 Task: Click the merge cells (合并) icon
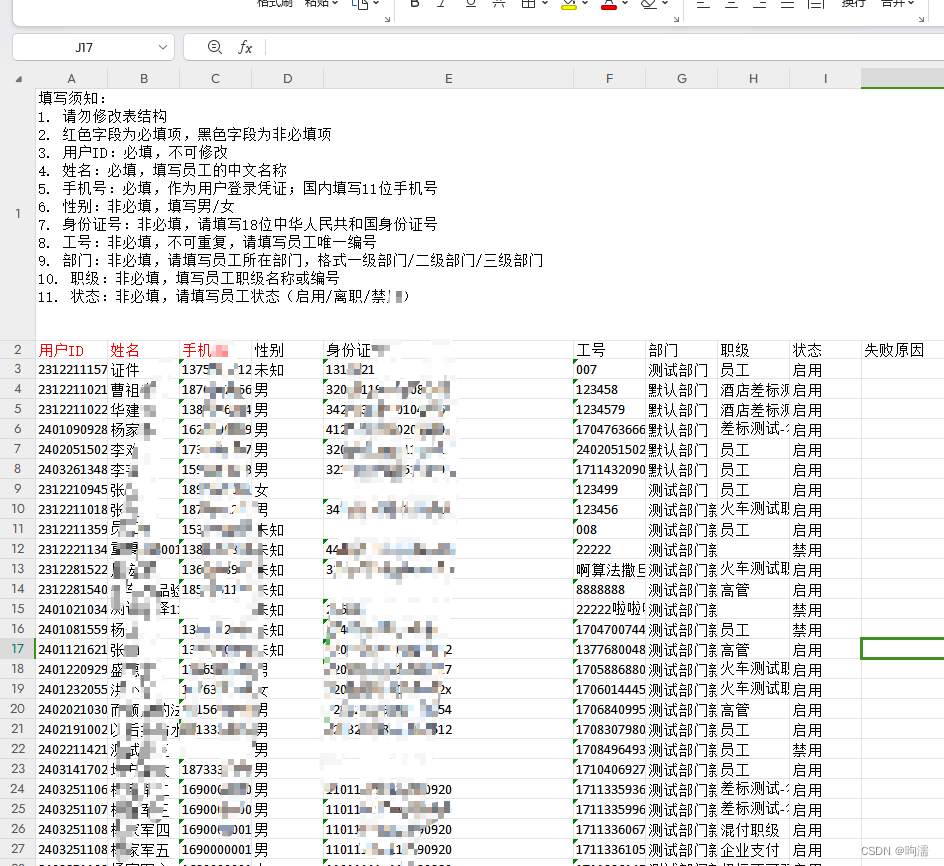coord(893,5)
